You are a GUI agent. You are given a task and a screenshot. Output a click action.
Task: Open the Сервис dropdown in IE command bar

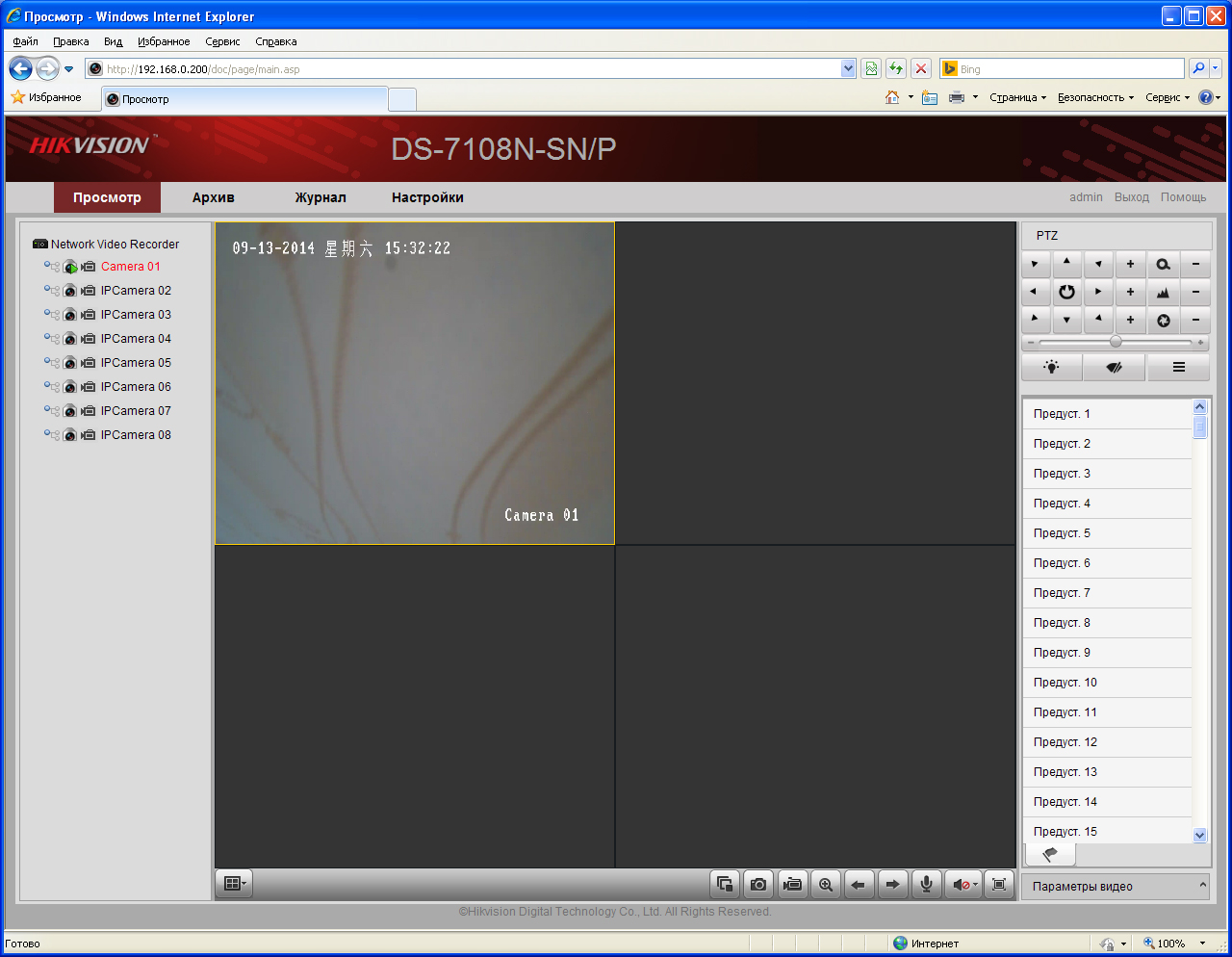pos(1168,97)
